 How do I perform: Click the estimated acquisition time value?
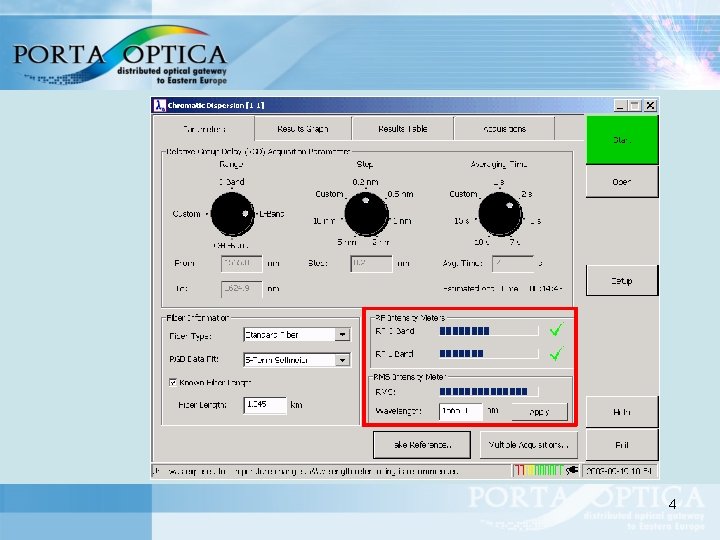(545, 289)
